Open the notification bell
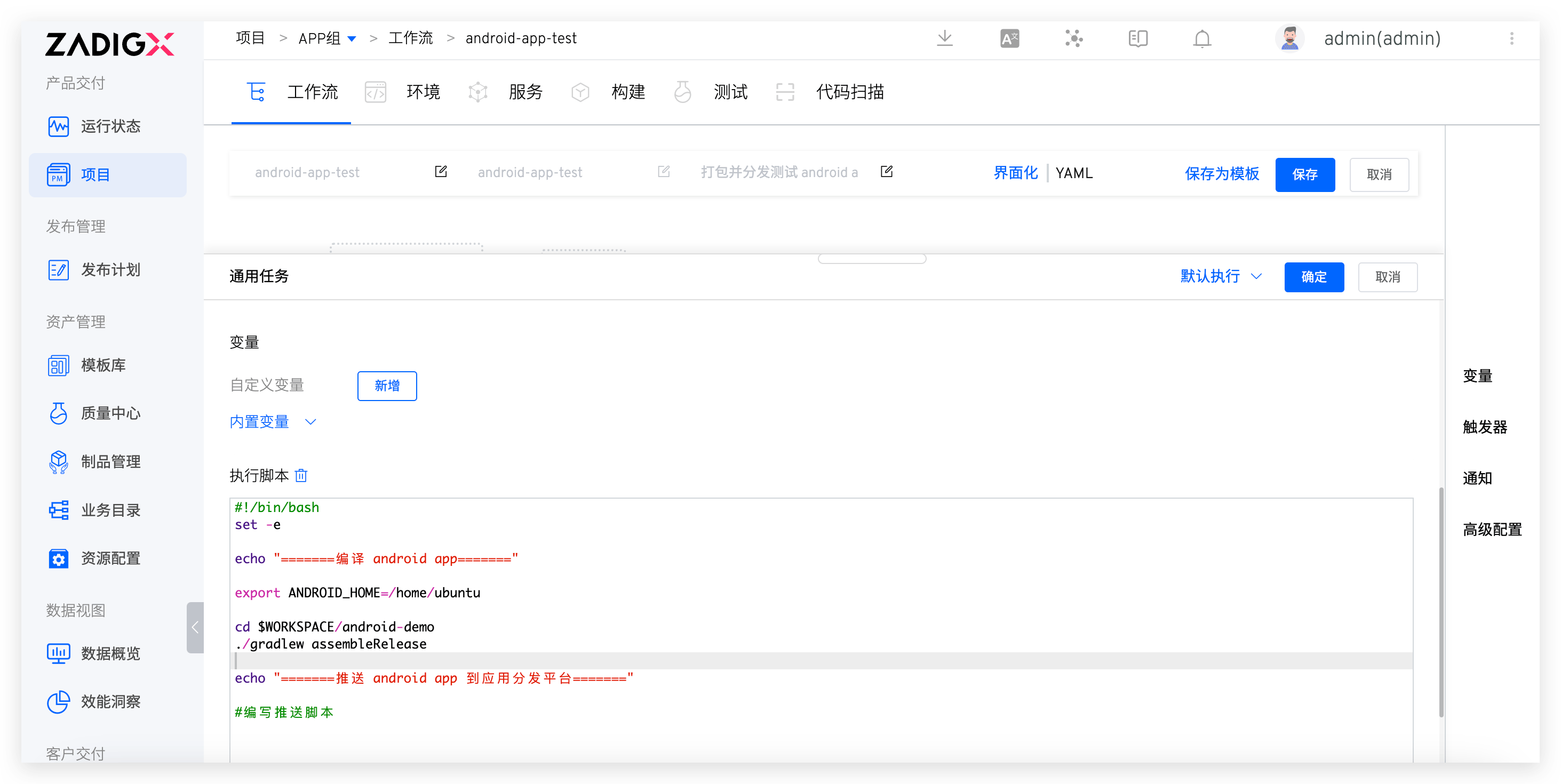The width and height of the screenshot is (1561, 784). [1201, 39]
